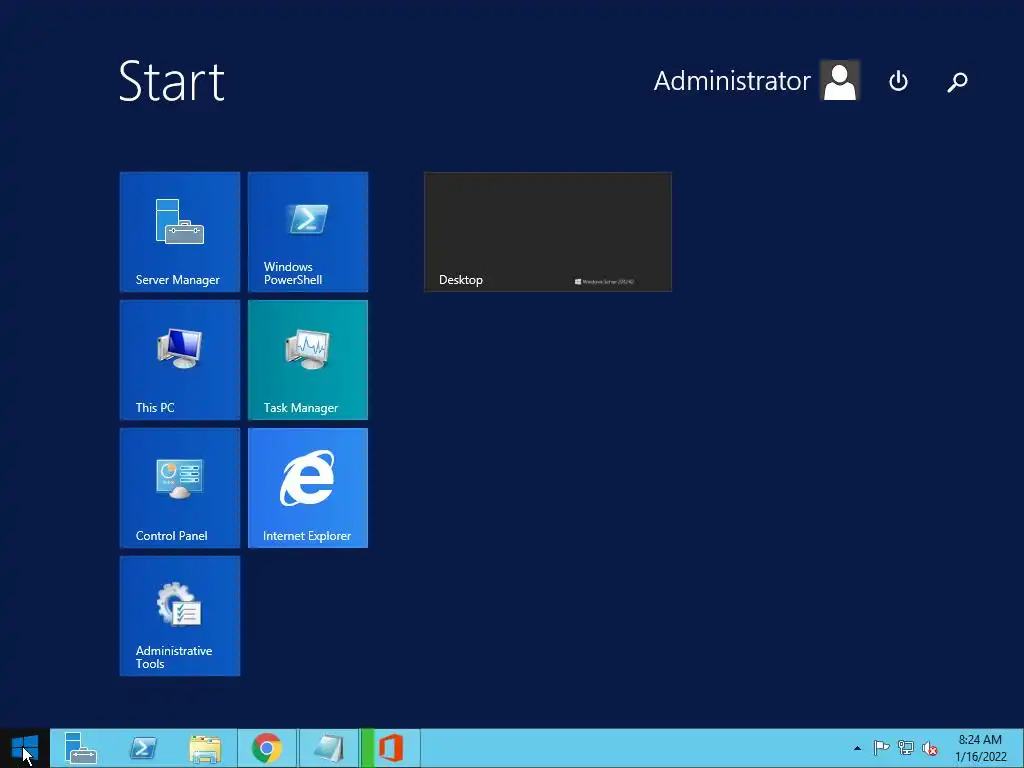Image resolution: width=1024 pixels, height=768 pixels.
Task: Open PowerShell from the taskbar
Action: tap(143, 748)
